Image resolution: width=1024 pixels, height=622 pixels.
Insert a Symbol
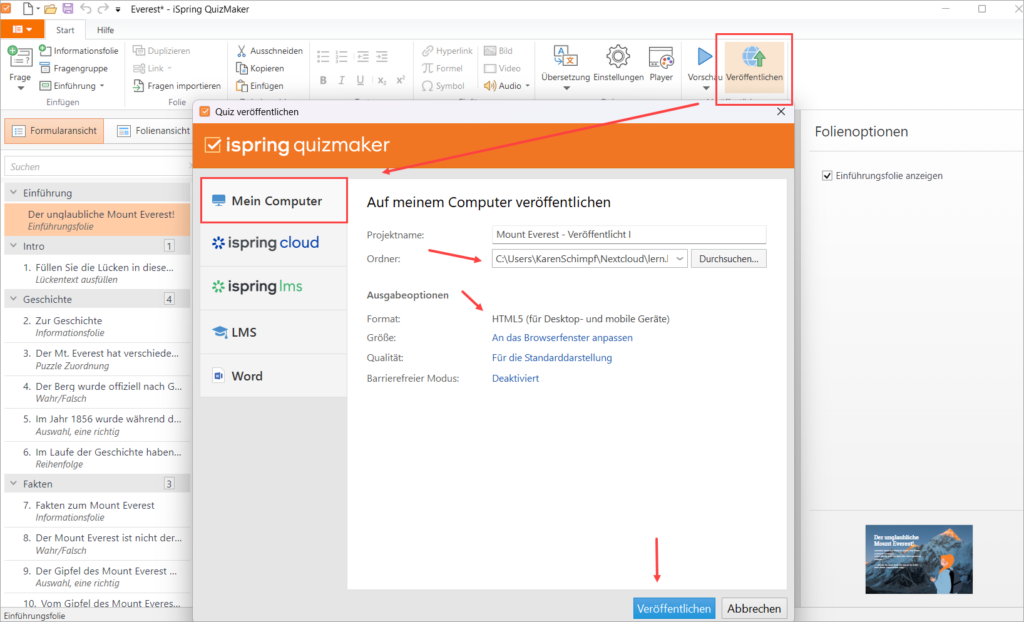pyautogui.click(x=443, y=86)
